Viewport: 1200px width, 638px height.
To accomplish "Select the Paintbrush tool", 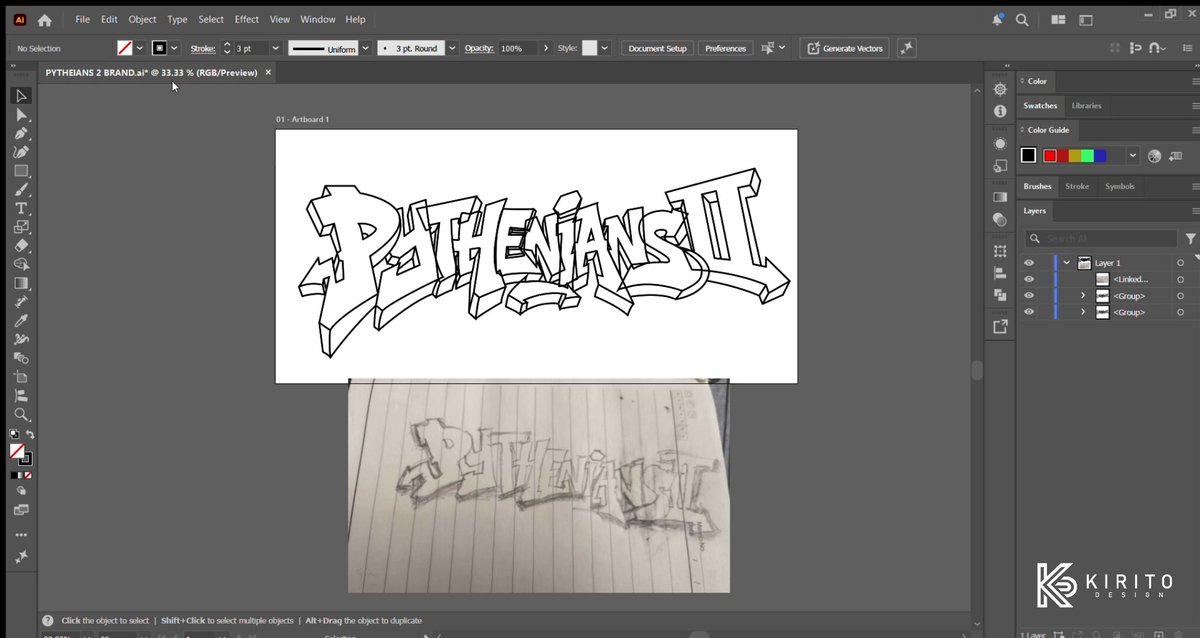I will pos(20,189).
